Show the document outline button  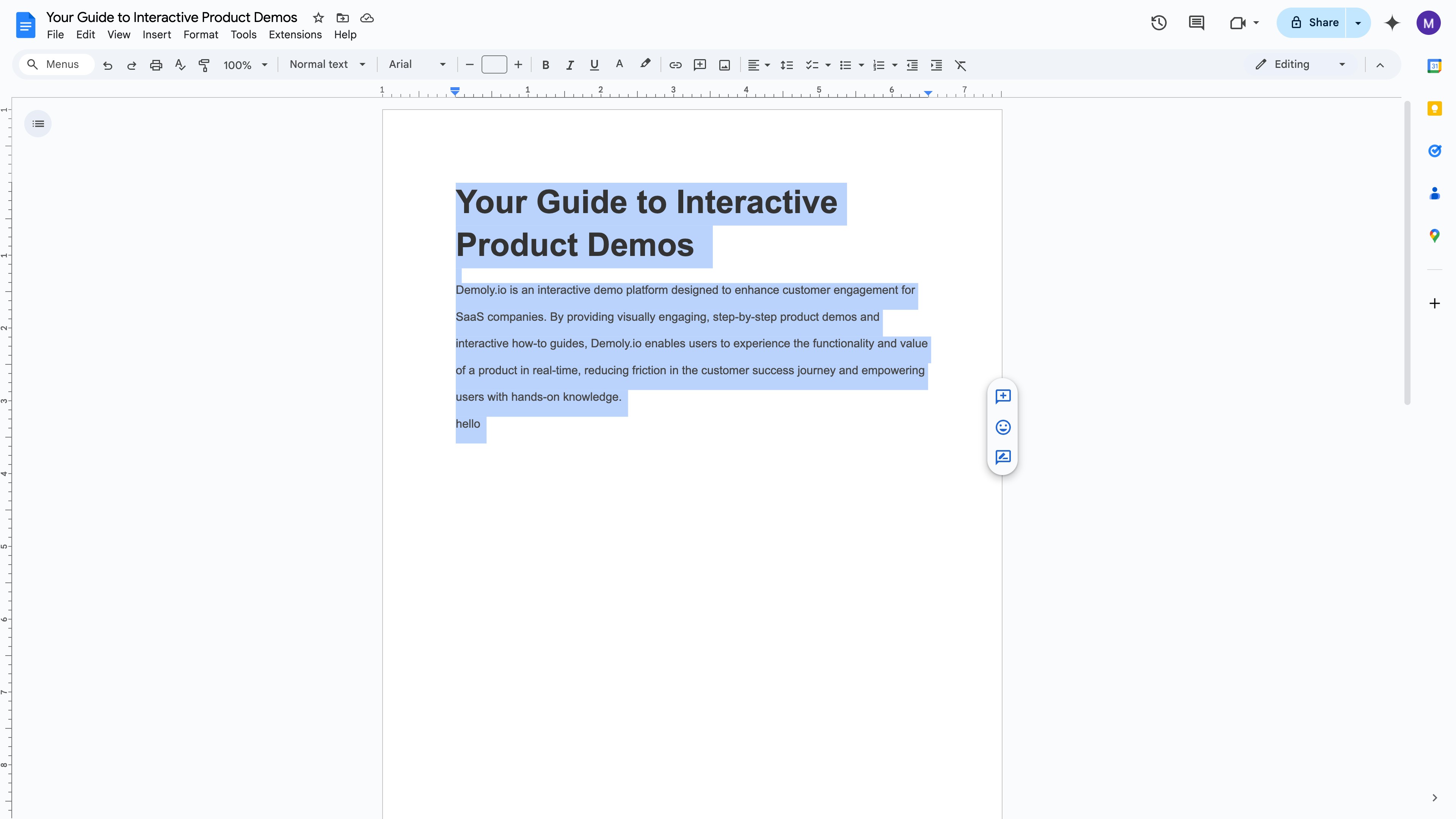(x=38, y=124)
